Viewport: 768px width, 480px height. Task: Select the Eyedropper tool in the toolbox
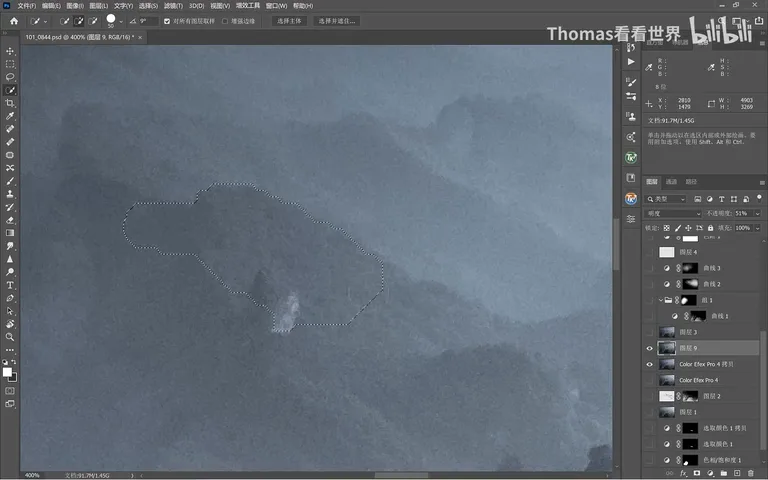pos(10,116)
